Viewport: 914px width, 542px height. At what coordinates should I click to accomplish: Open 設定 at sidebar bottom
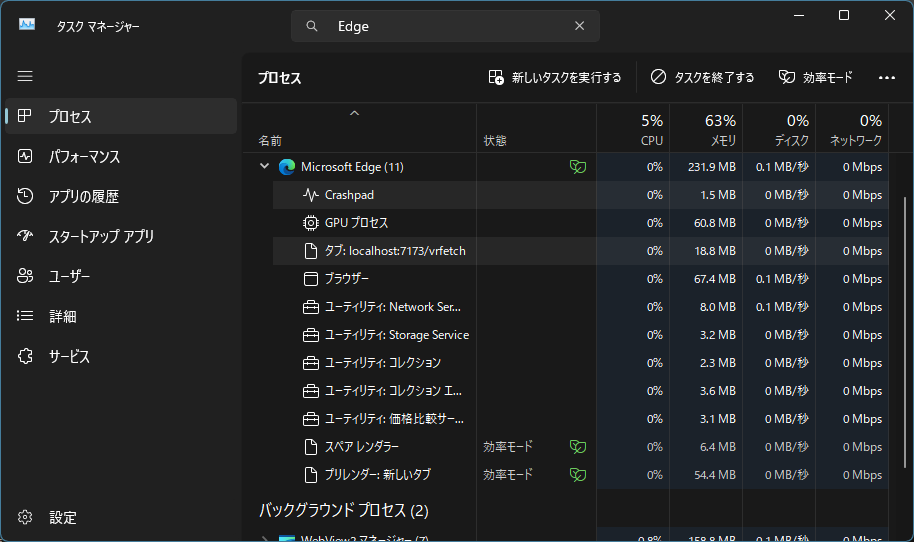[x=121, y=517]
